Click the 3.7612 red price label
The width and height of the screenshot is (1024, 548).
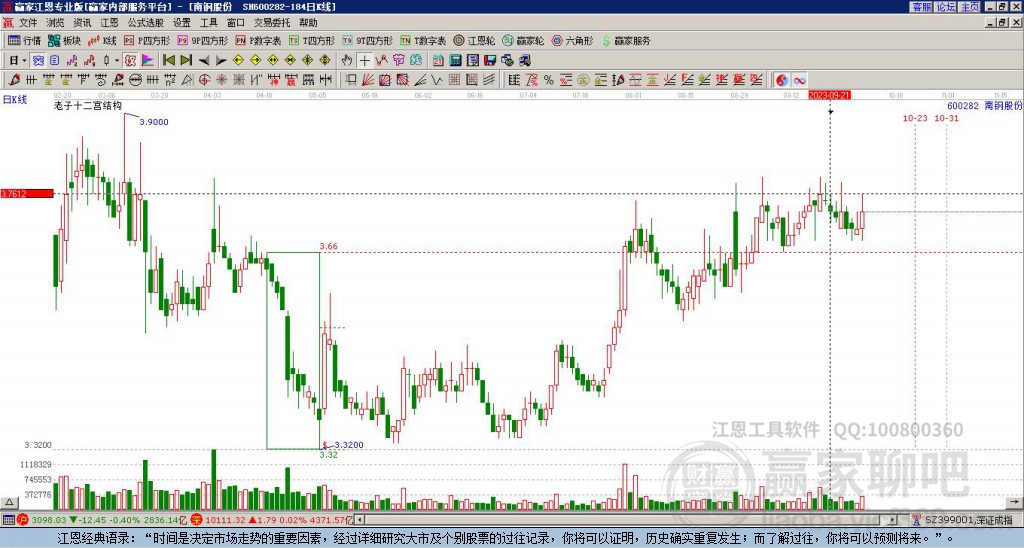[x=27, y=193]
